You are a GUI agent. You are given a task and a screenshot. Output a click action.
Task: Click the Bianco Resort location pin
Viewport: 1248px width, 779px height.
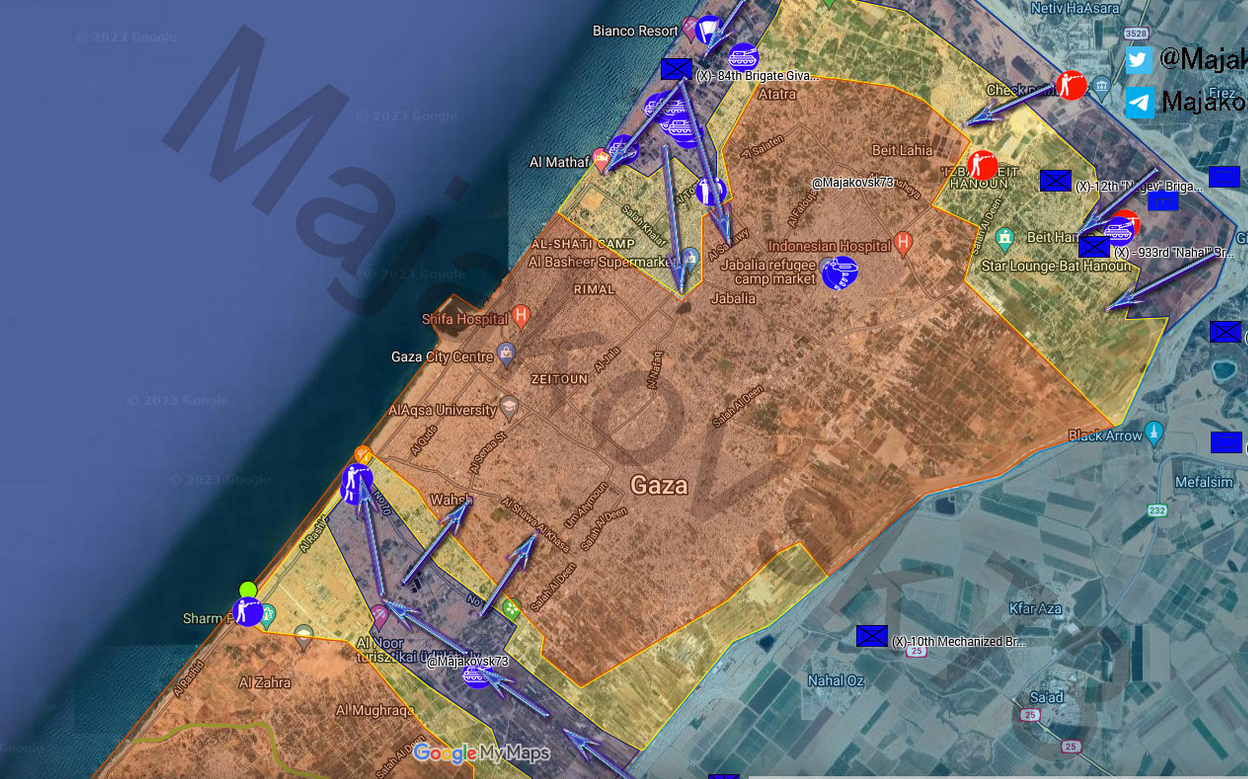tap(689, 28)
